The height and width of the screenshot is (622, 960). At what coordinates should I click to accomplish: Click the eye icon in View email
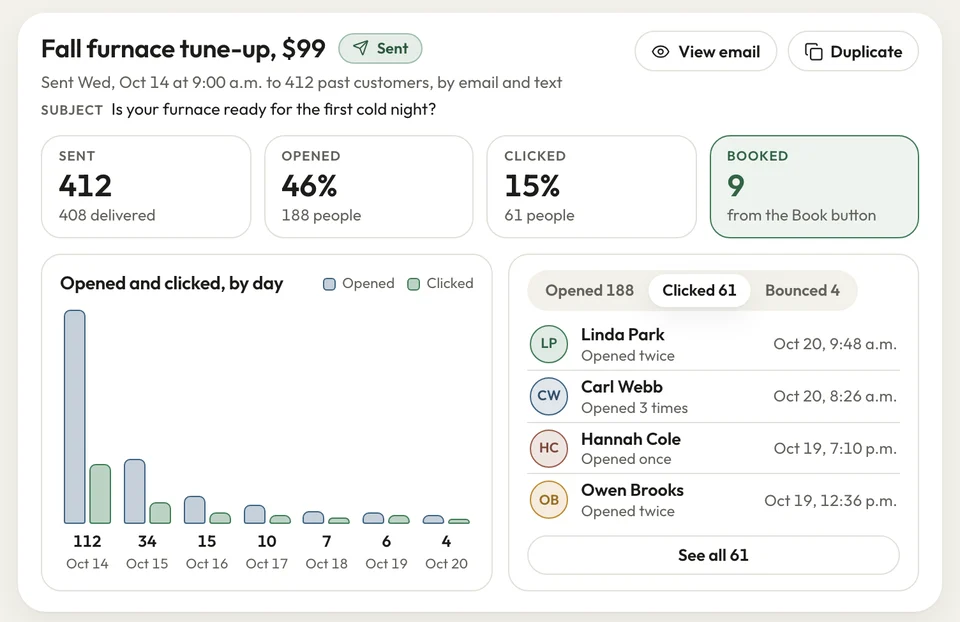point(660,52)
